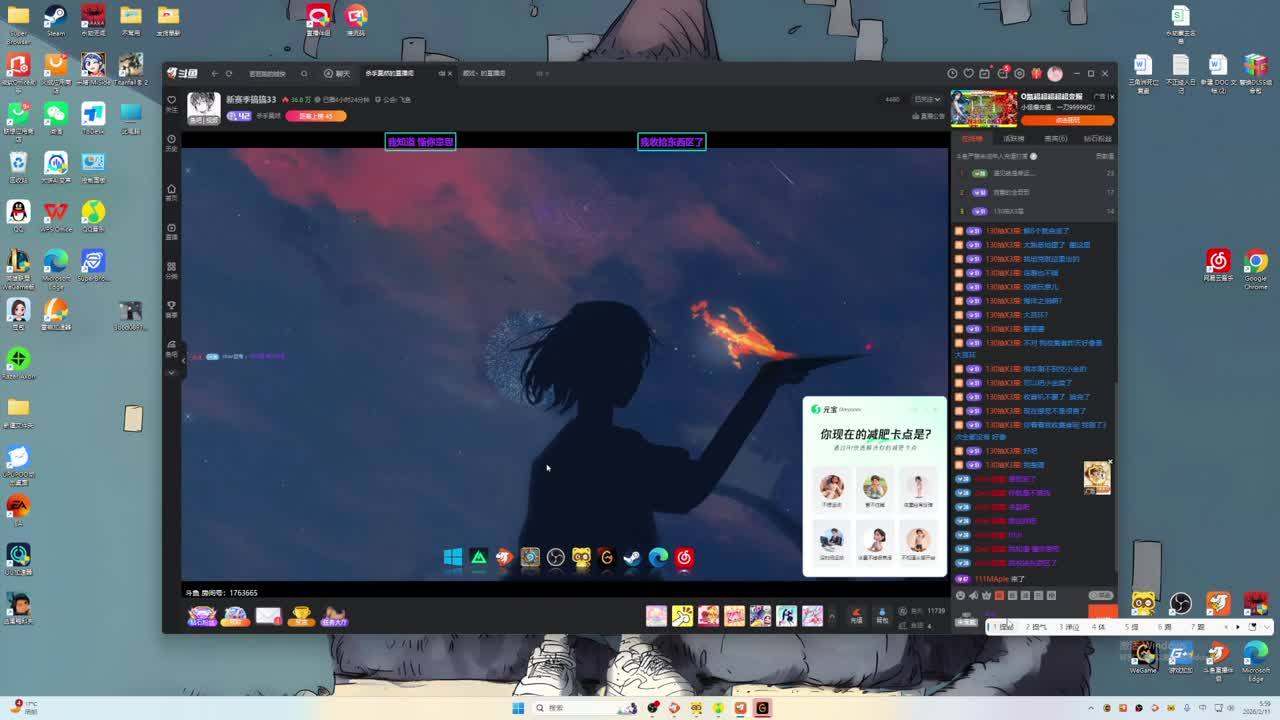This screenshot has height=720, width=1280.
Task: Open the backpack icon below the stream
Action: pyautogui.click(x=882, y=615)
